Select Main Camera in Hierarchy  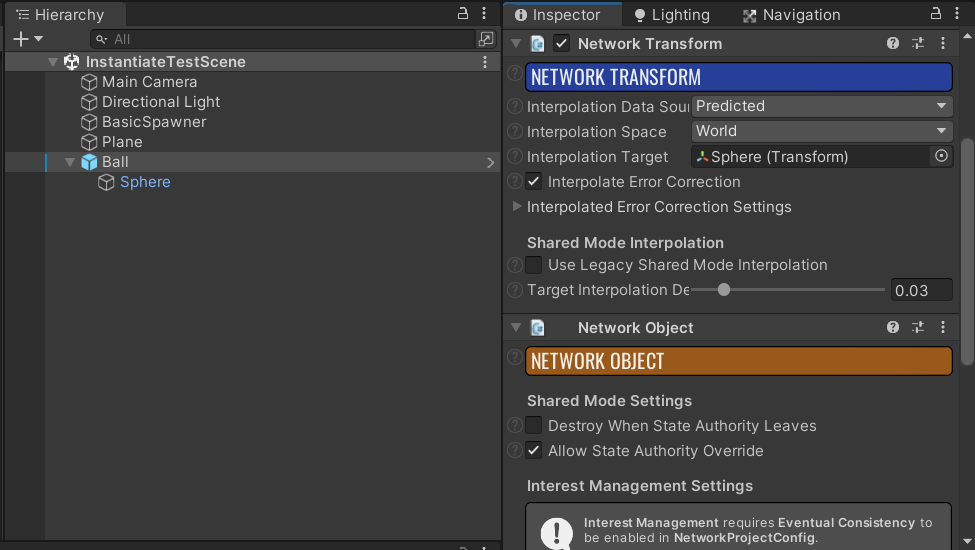tap(149, 81)
